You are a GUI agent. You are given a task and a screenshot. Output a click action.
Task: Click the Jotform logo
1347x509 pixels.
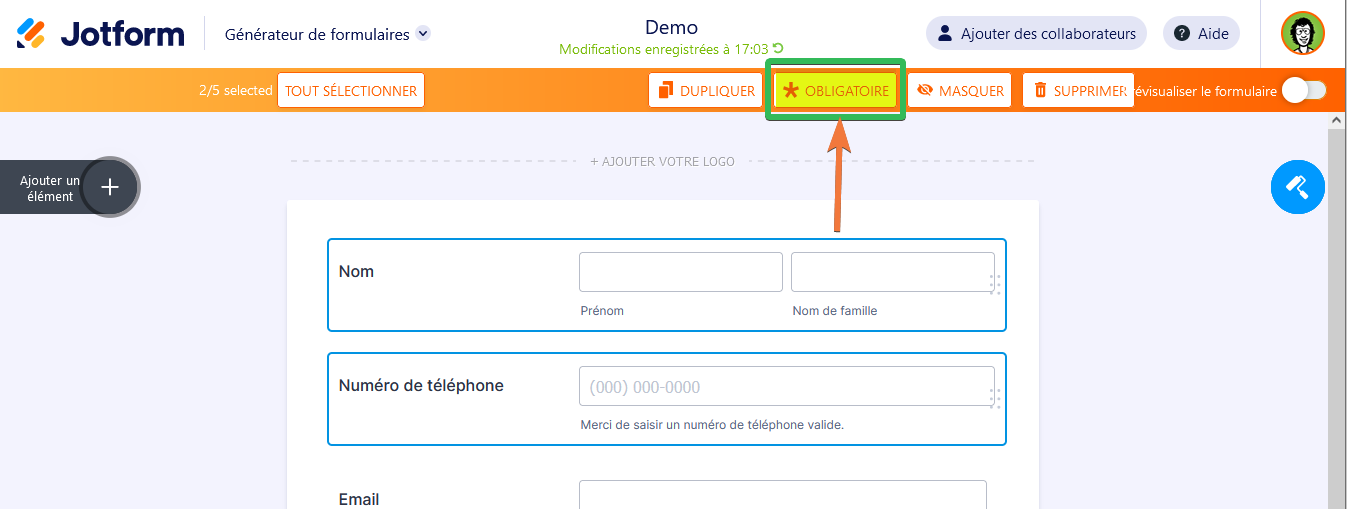100,34
